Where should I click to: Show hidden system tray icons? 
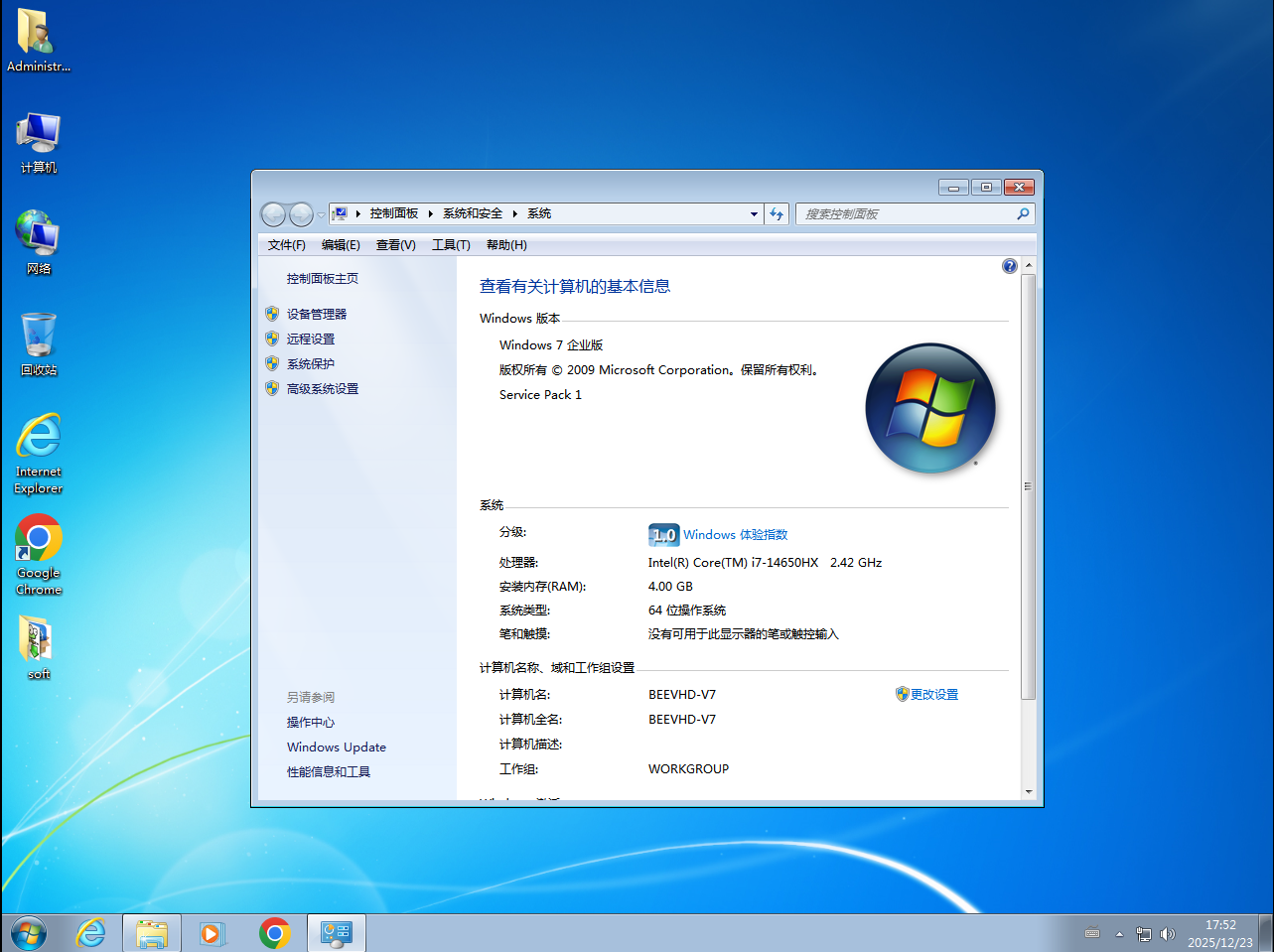pos(1119,934)
